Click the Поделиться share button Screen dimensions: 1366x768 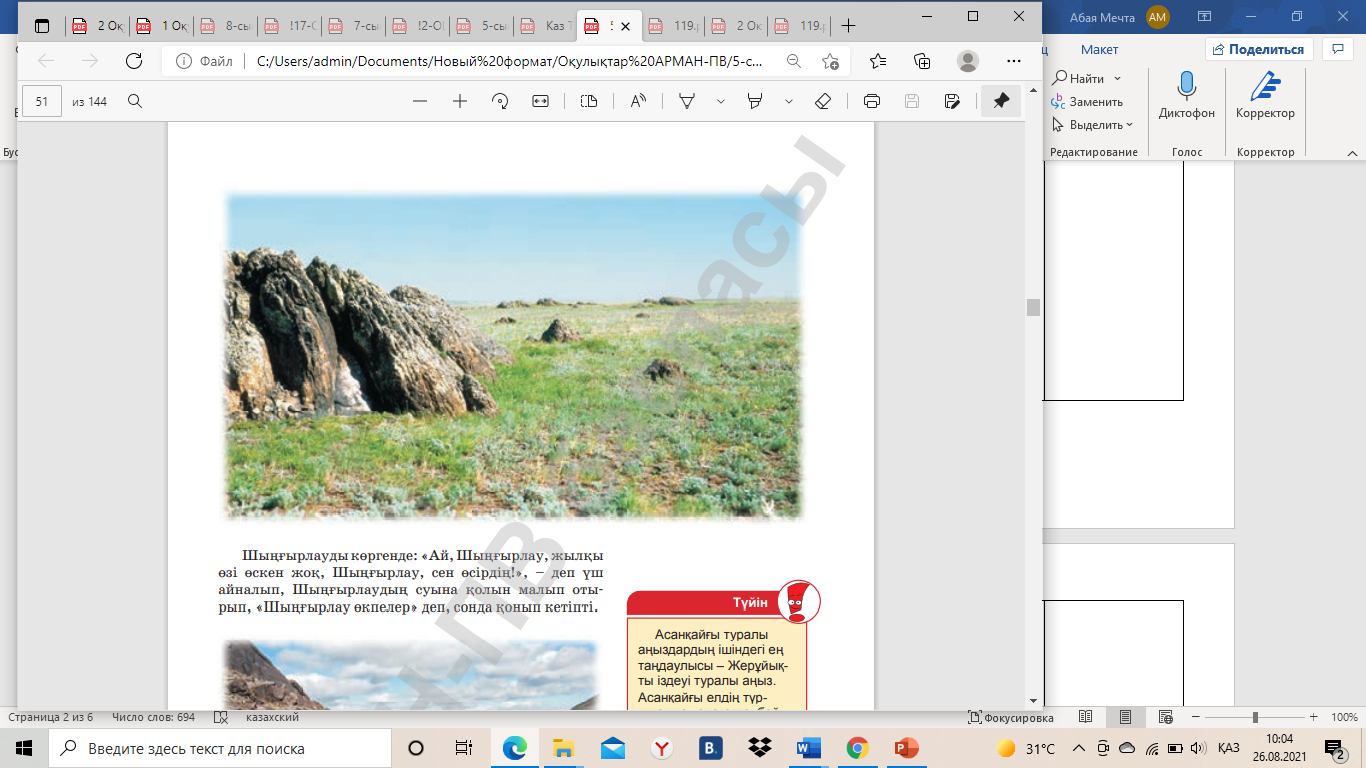point(1258,49)
